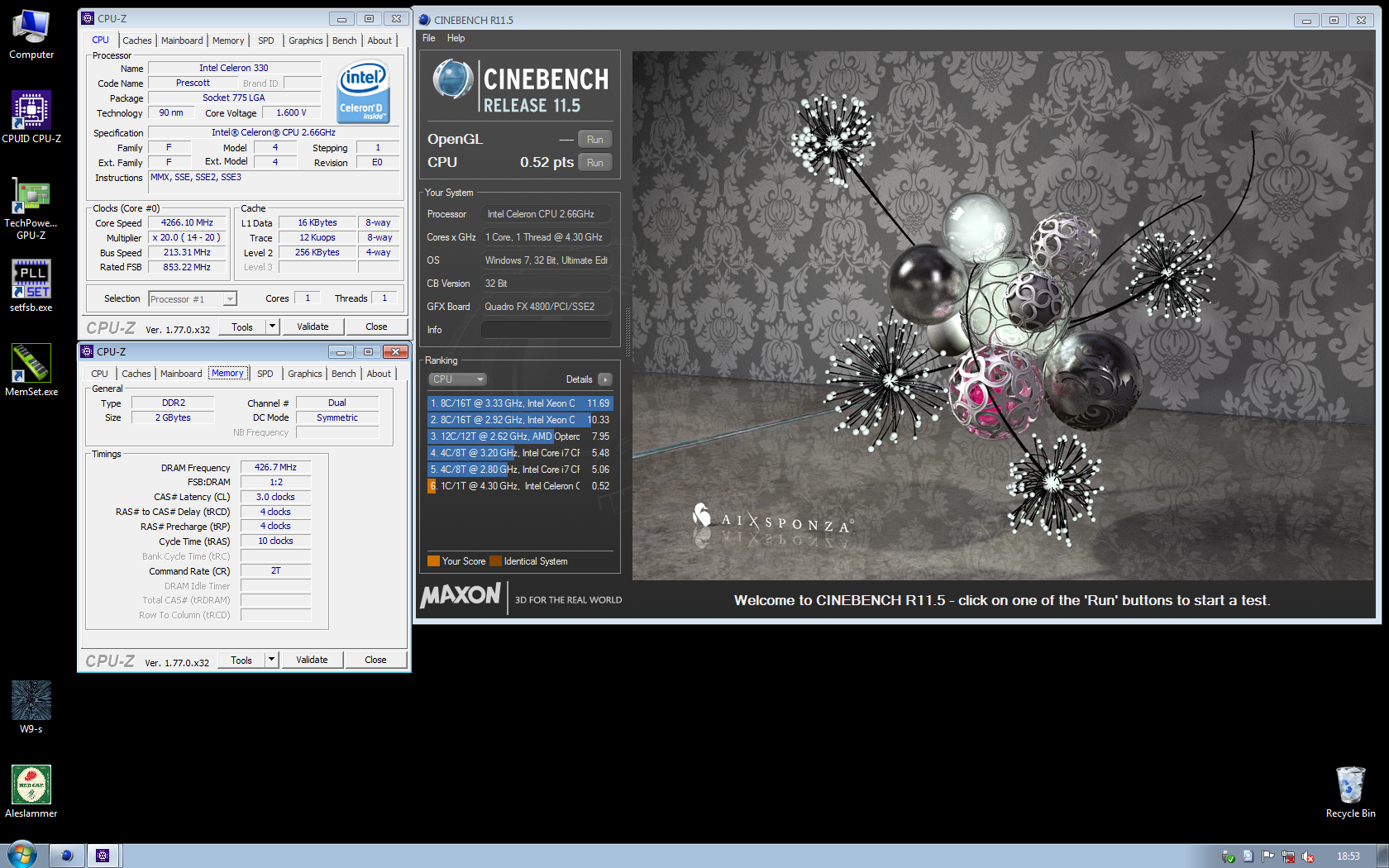The height and width of the screenshot is (868, 1389).
Task: Open the Aleslammer desktop icon
Action: pos(31,791)
